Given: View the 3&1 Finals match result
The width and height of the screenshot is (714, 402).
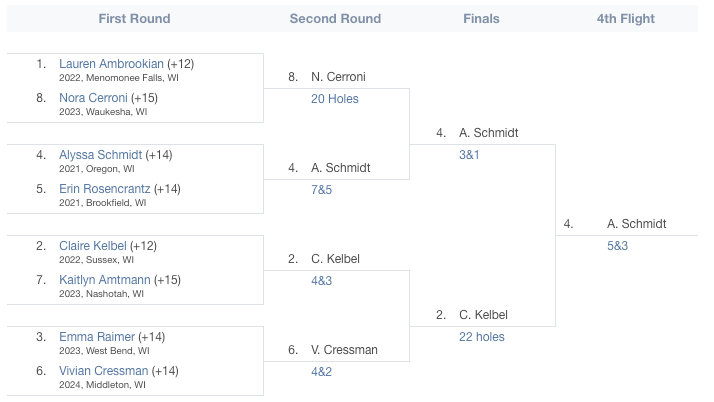Looking at the screenshot, I should point(469,155).
